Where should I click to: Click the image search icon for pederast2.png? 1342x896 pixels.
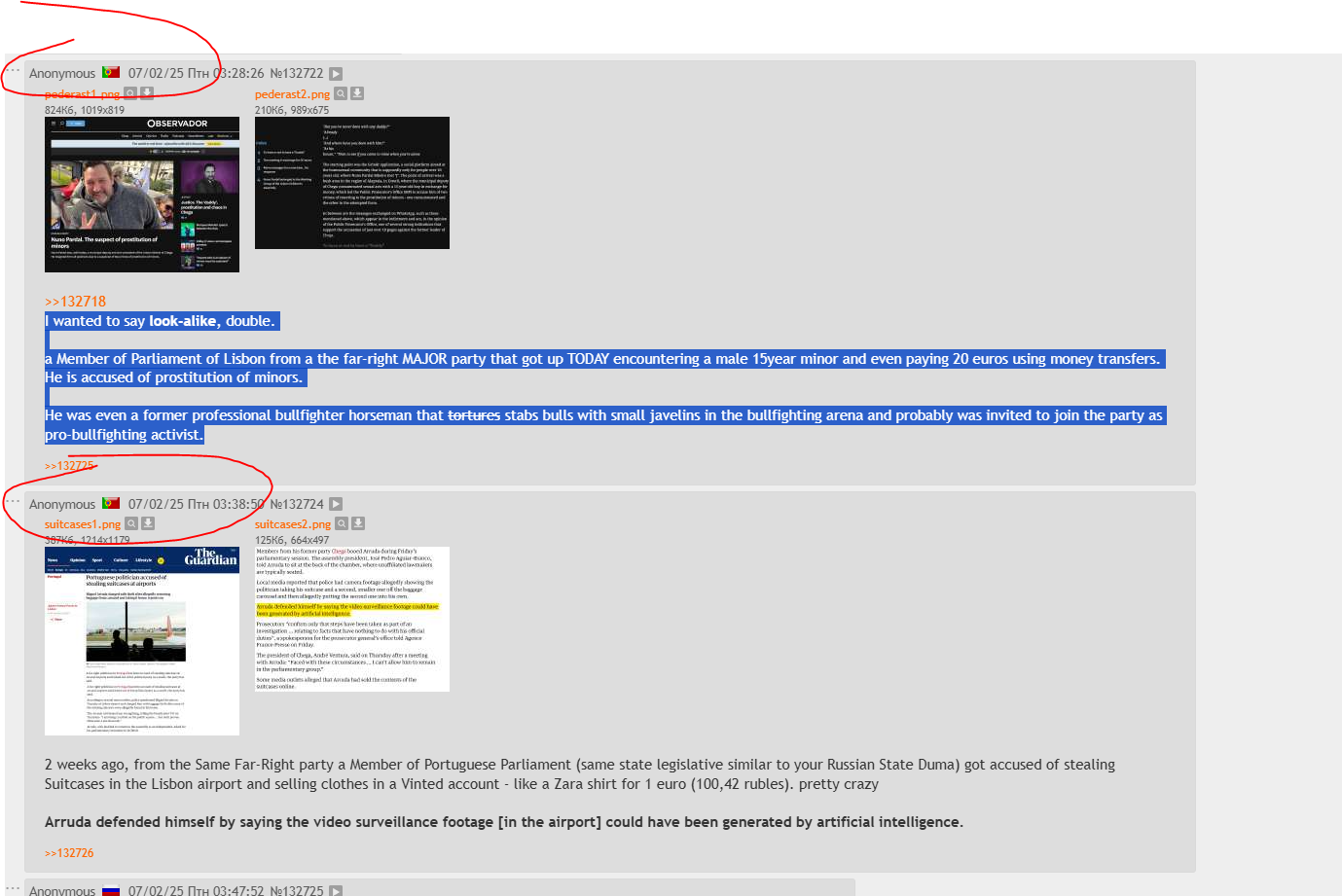tap(341, 93)
